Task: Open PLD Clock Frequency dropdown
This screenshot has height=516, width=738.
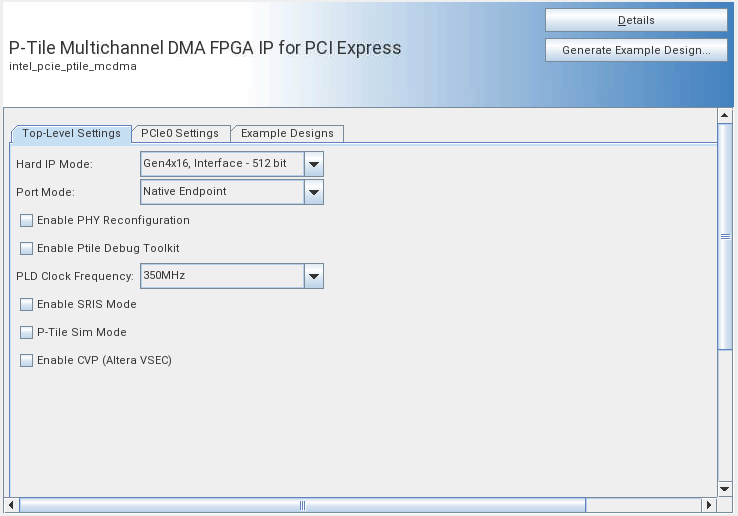Action: 314,276
